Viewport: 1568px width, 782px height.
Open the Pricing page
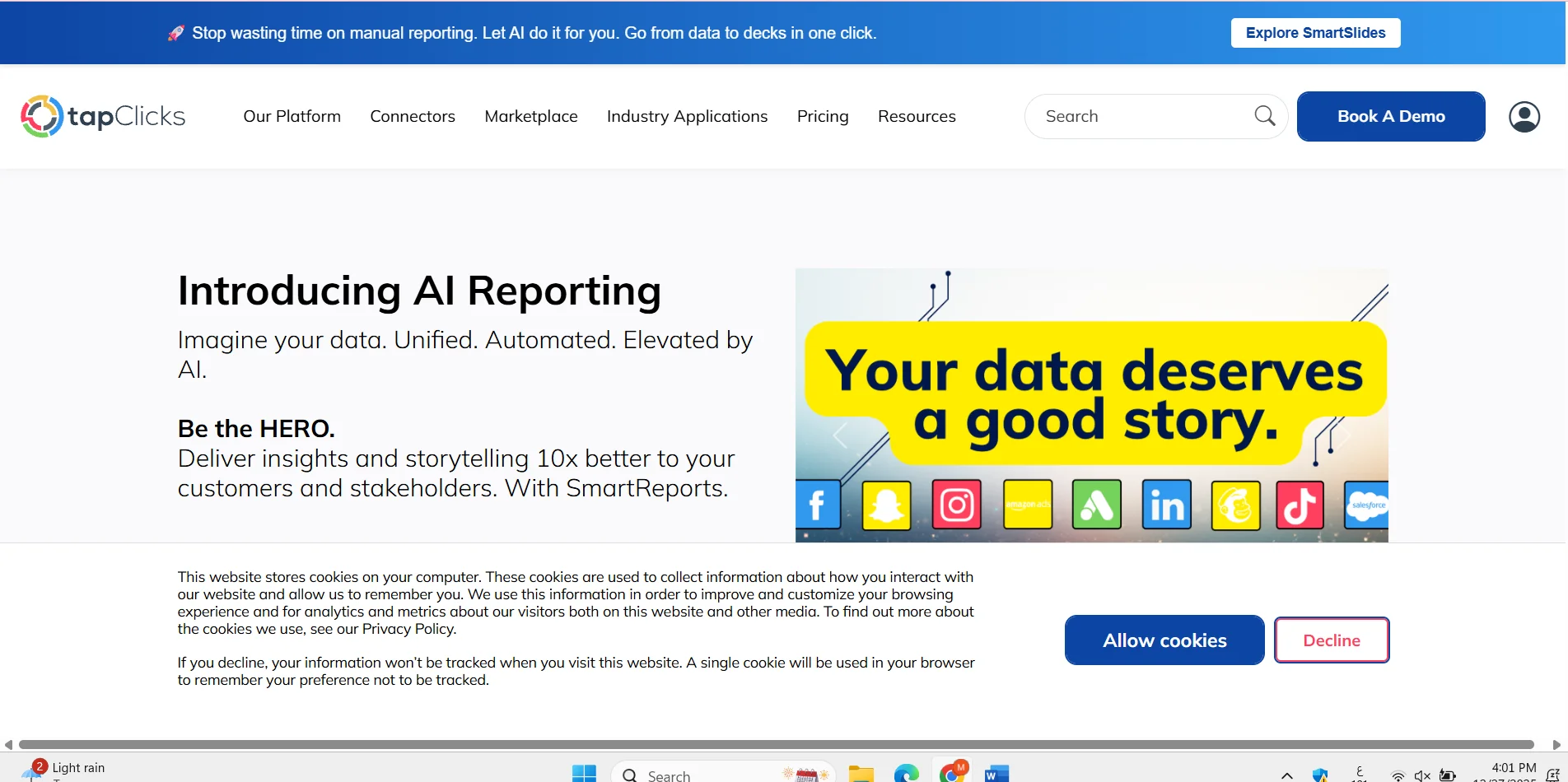[823, 116]
